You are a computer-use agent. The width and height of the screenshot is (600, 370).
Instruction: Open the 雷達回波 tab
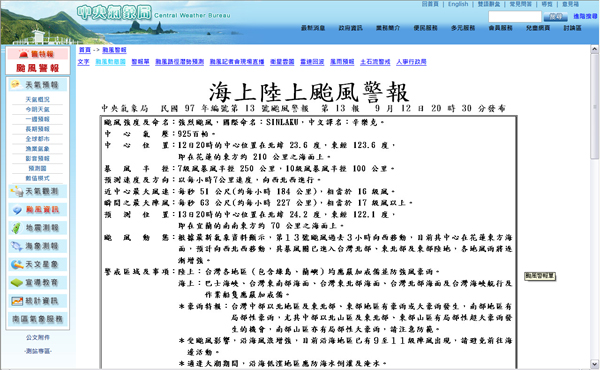tap(312, 62)
